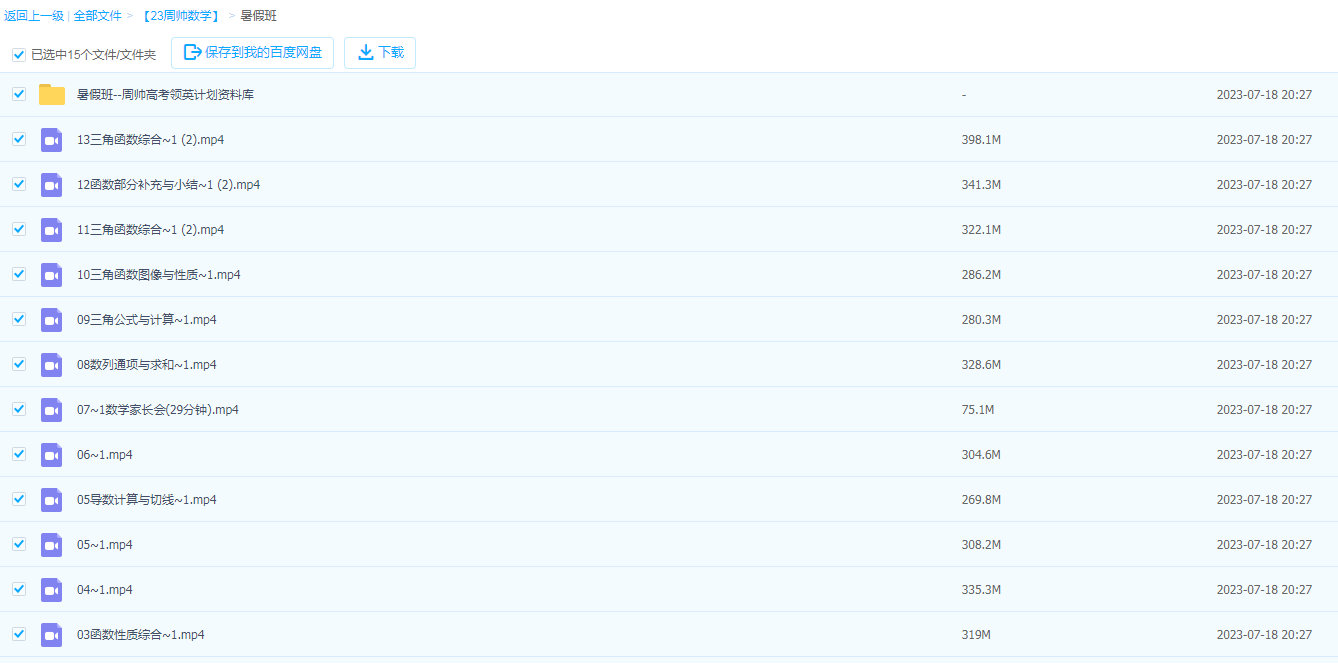The height and width of the screenshot is (663, 1338).
Task: Navigate to 【23周帅数学】 breadcrumb
Action: (181, 16)
